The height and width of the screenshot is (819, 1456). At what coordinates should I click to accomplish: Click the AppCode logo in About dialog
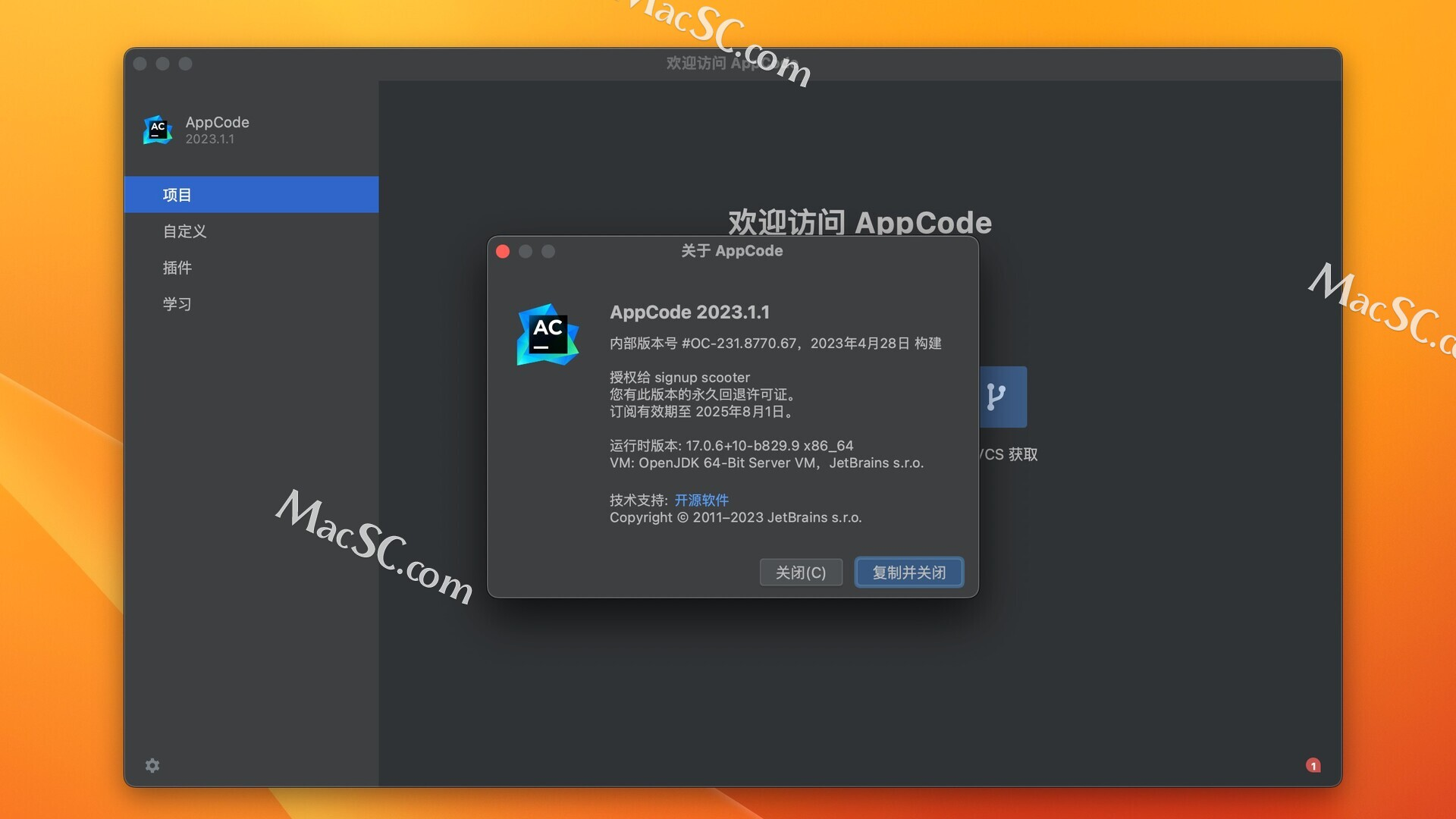pos(548,334)
